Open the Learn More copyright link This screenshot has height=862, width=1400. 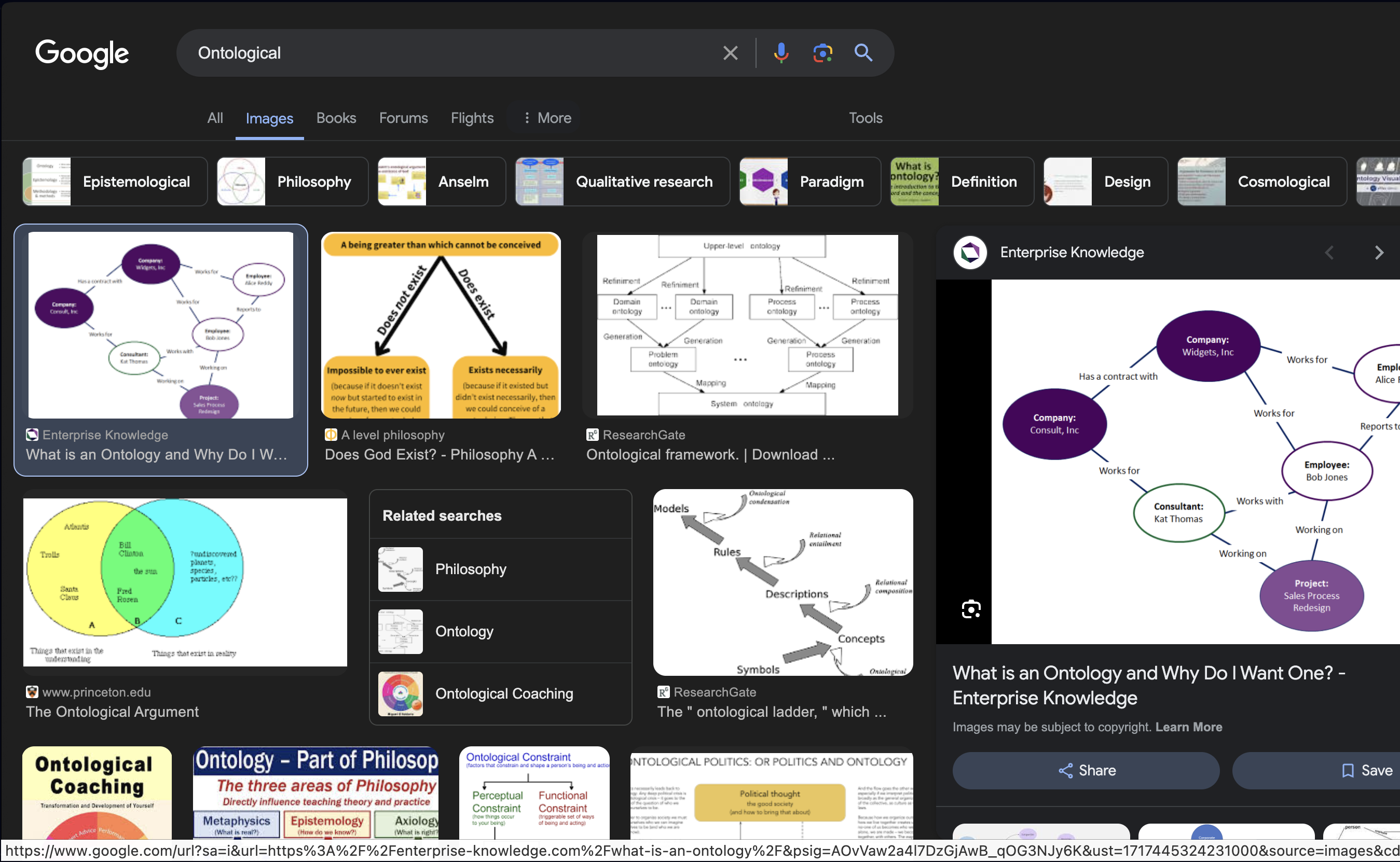click(1188, 727)
